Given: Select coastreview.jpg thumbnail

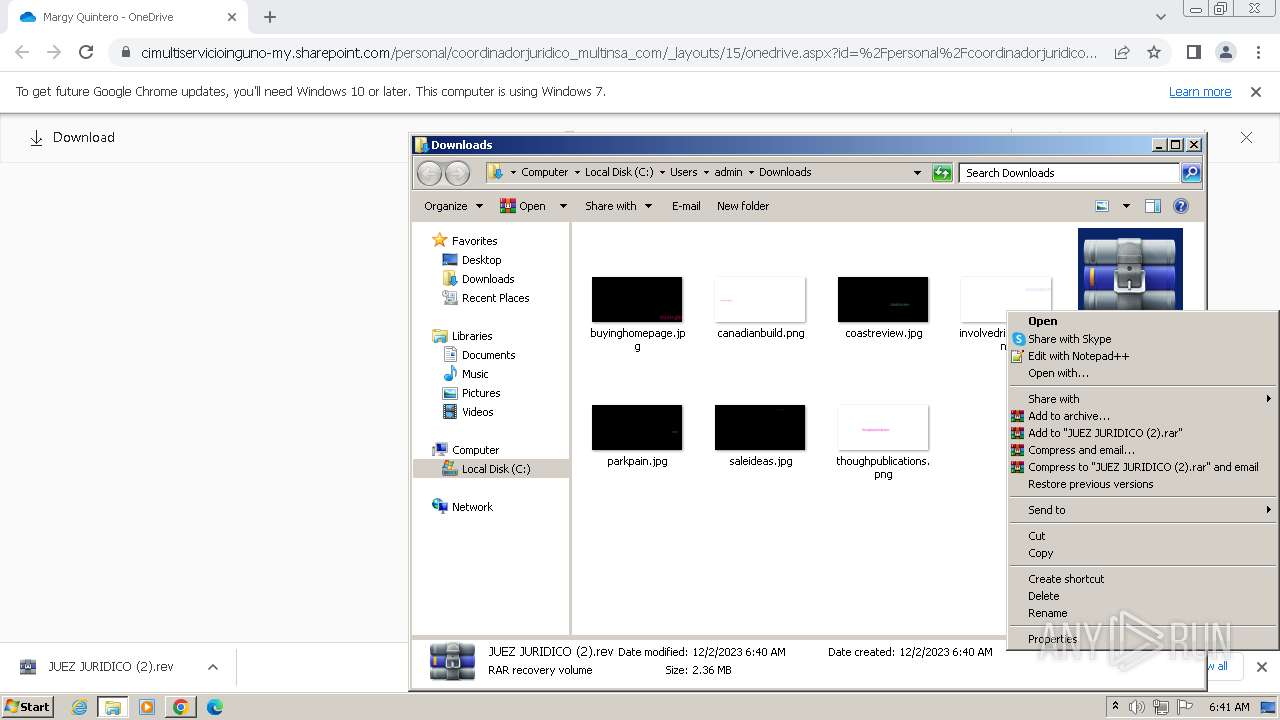Looking at the screenshot, I should 883,300.
